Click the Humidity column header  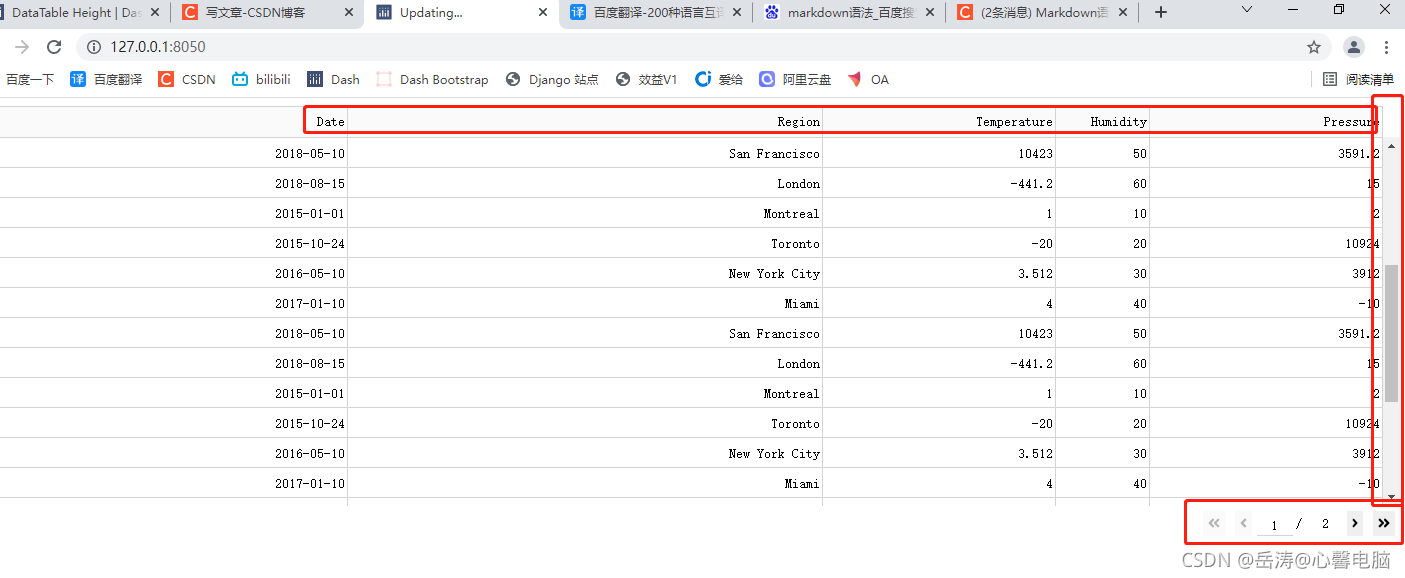(x=1102, y=121)
